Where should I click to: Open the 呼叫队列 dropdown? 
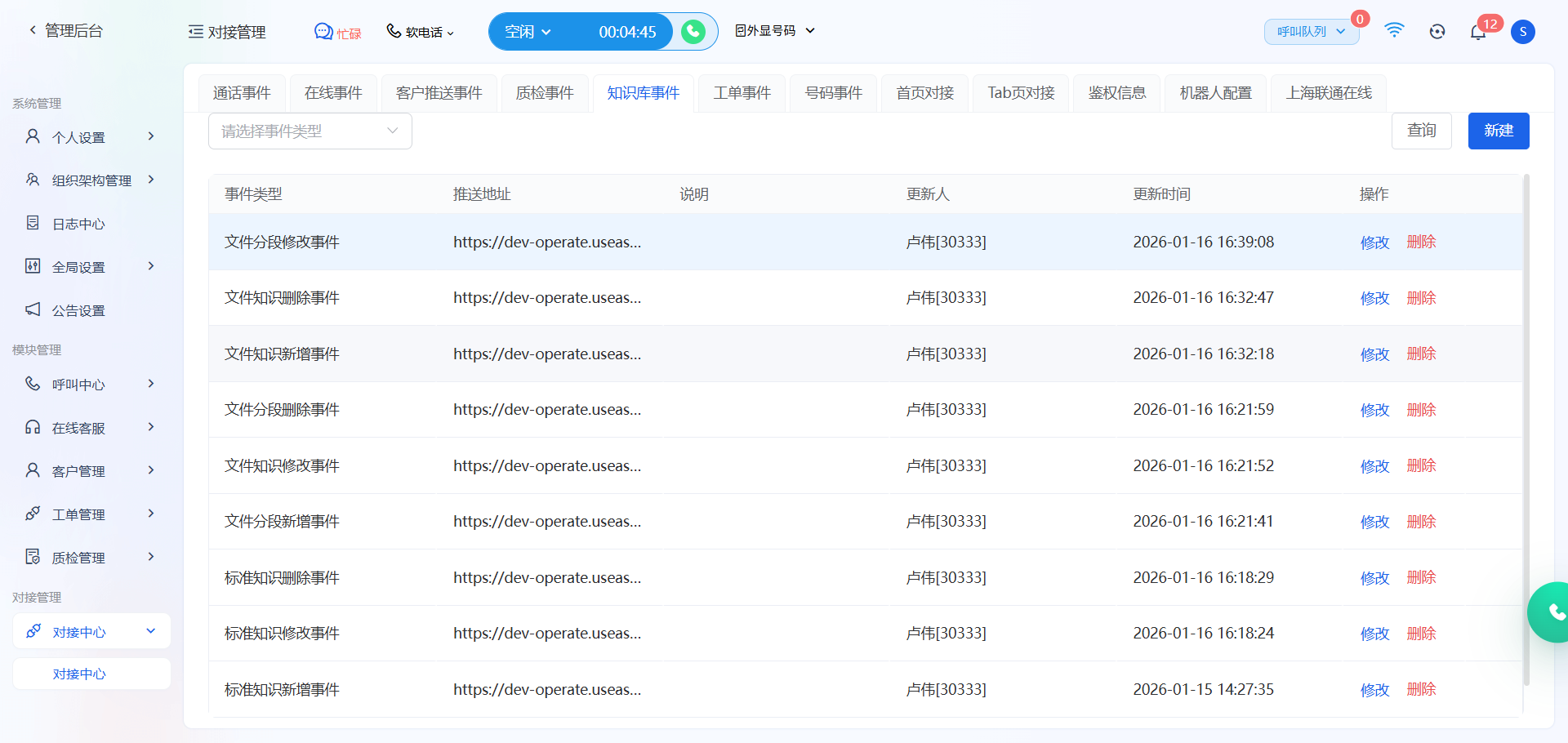point(1311,32)
